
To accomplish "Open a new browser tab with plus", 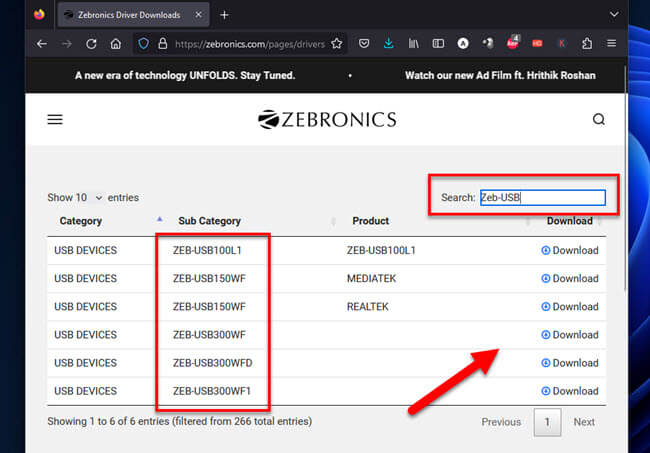I will tap(224, 15).
